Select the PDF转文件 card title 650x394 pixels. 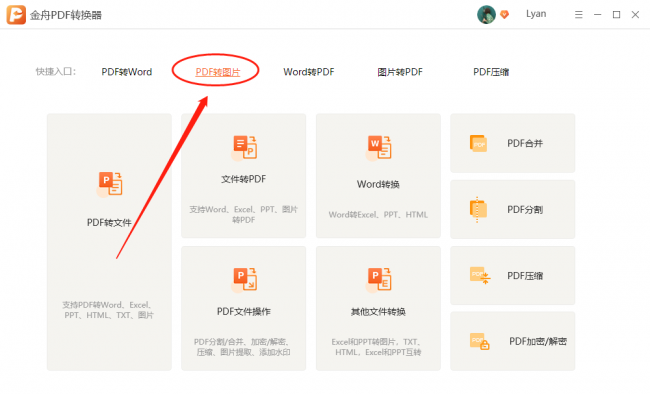(109, 223)
